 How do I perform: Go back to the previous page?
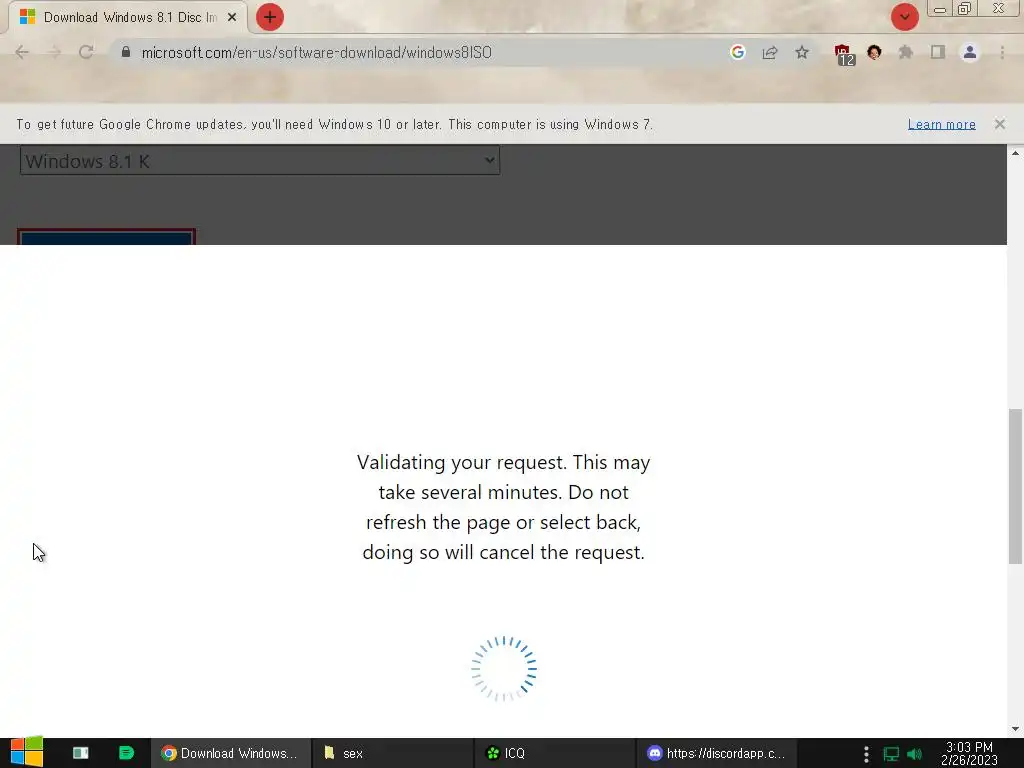[x=22, y=52]
